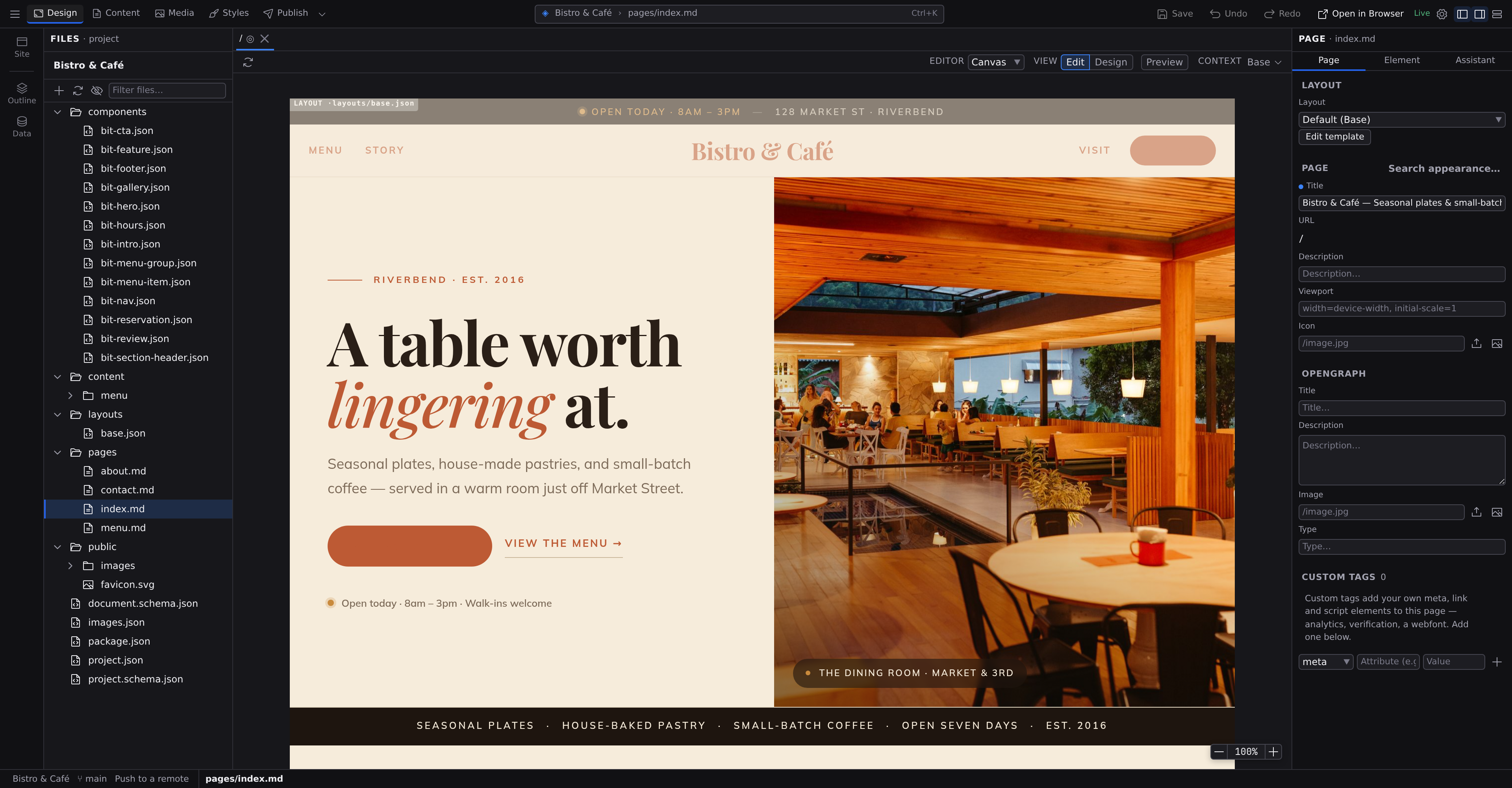Browse media for the page Icon
The image size is (1512, 788).
[x=1497, y=344]
